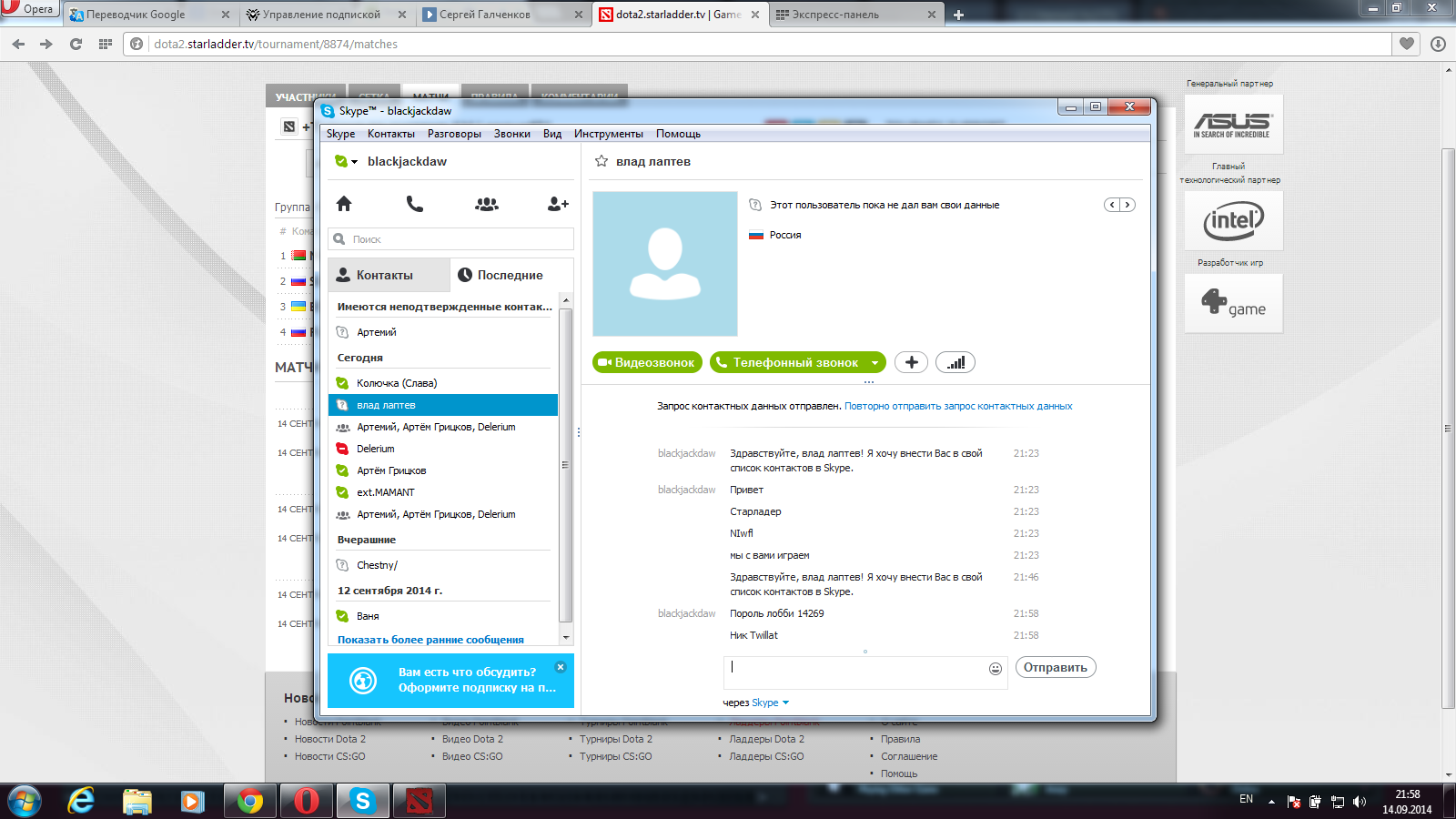Click the add participants plus button
Image resolution: width=1456 pixels, height=819 pixels.
(x=911, y=362)
